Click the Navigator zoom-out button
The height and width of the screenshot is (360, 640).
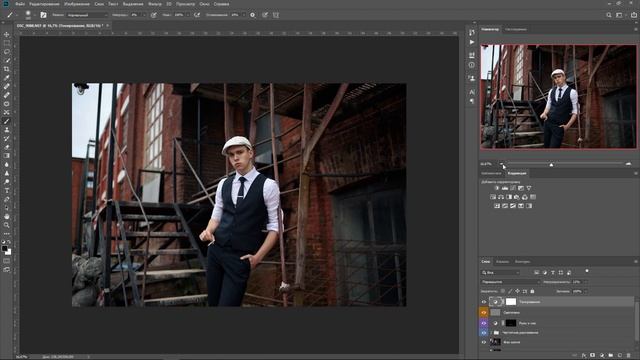(502, 164)
